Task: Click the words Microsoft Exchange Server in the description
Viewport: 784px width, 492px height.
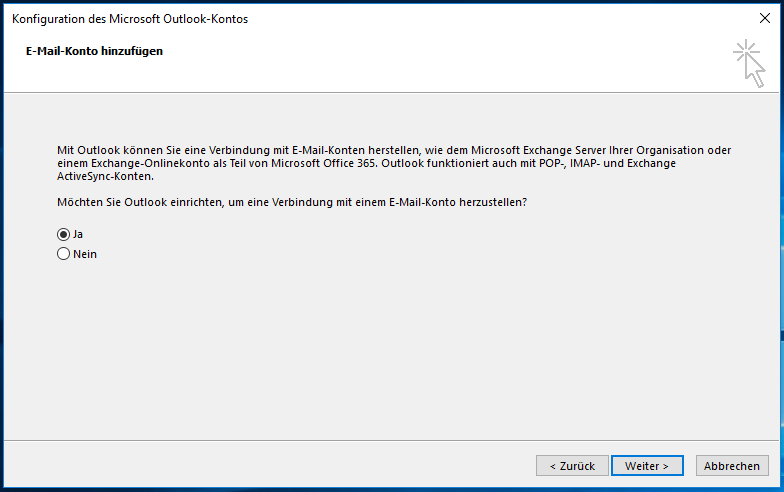Action: click(x=538, y=150)
